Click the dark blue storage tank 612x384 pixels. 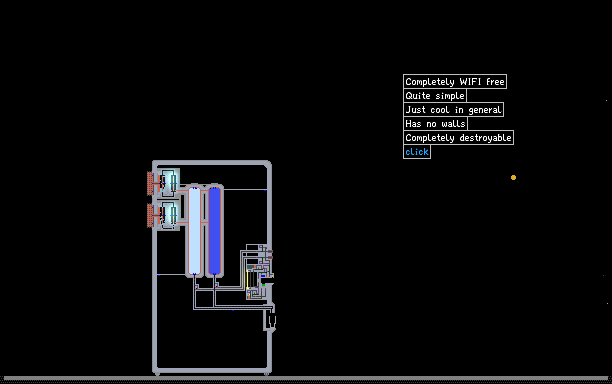pos(214,231)
